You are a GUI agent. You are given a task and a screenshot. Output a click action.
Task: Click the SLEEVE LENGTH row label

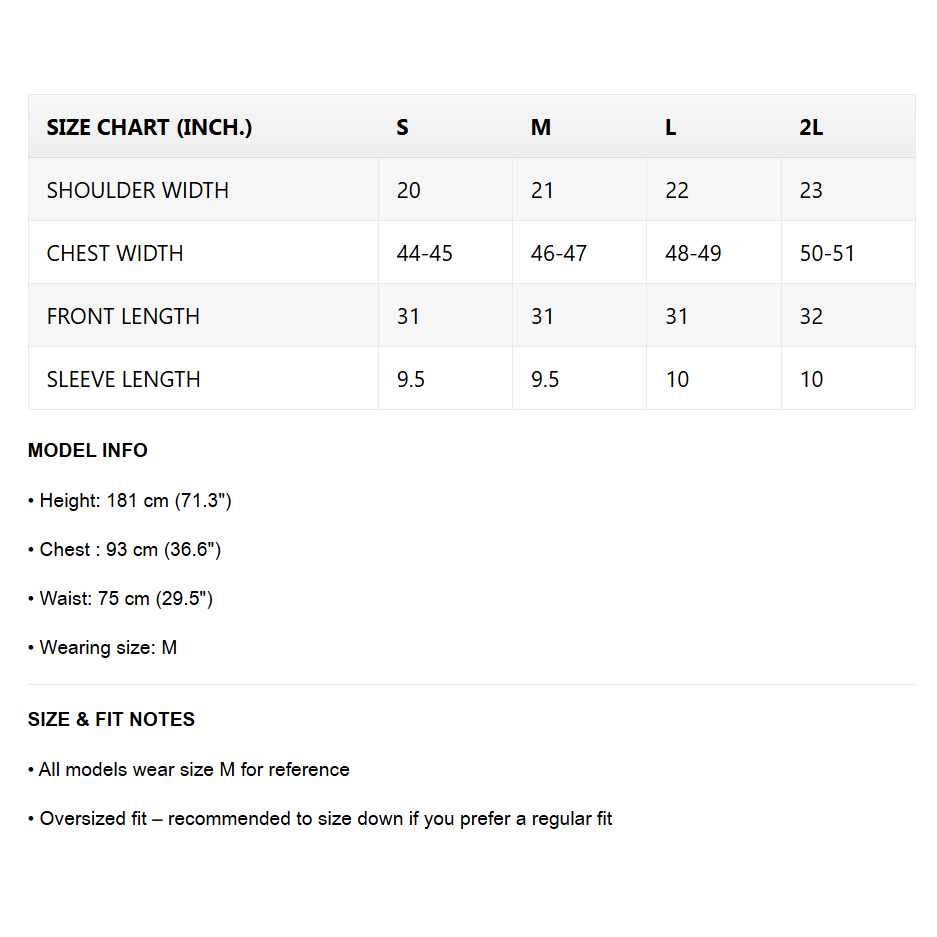click(x=124, y=379)
